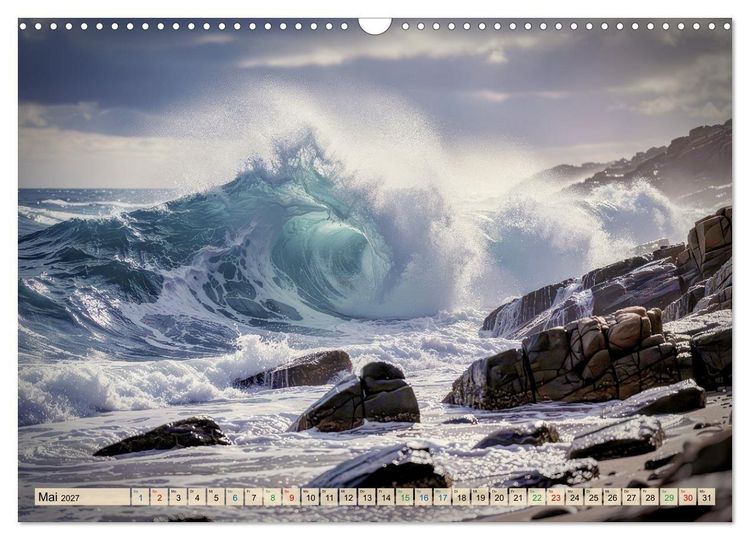The image size is (750, 540).
Task: Select the red Sunday date 2
Action: tap(159, 497)
